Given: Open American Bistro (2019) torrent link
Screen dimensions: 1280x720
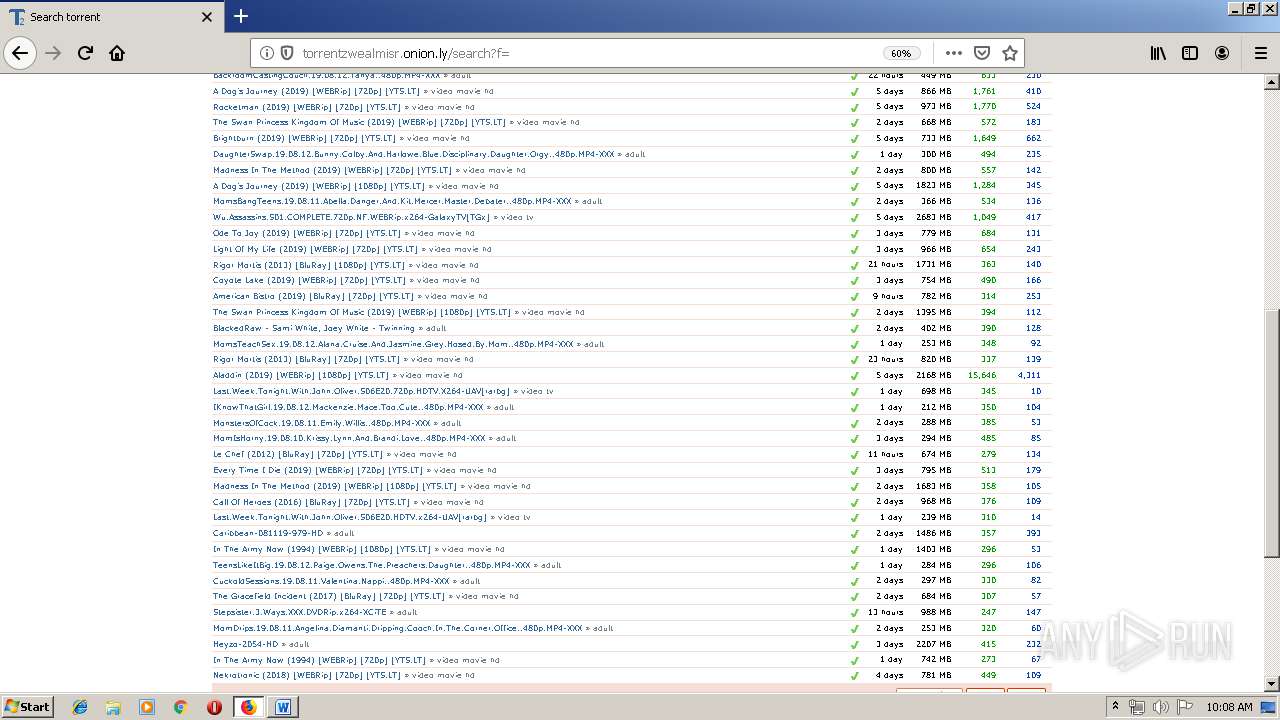Looking at the screenshot, I should (x=313, y=296).
